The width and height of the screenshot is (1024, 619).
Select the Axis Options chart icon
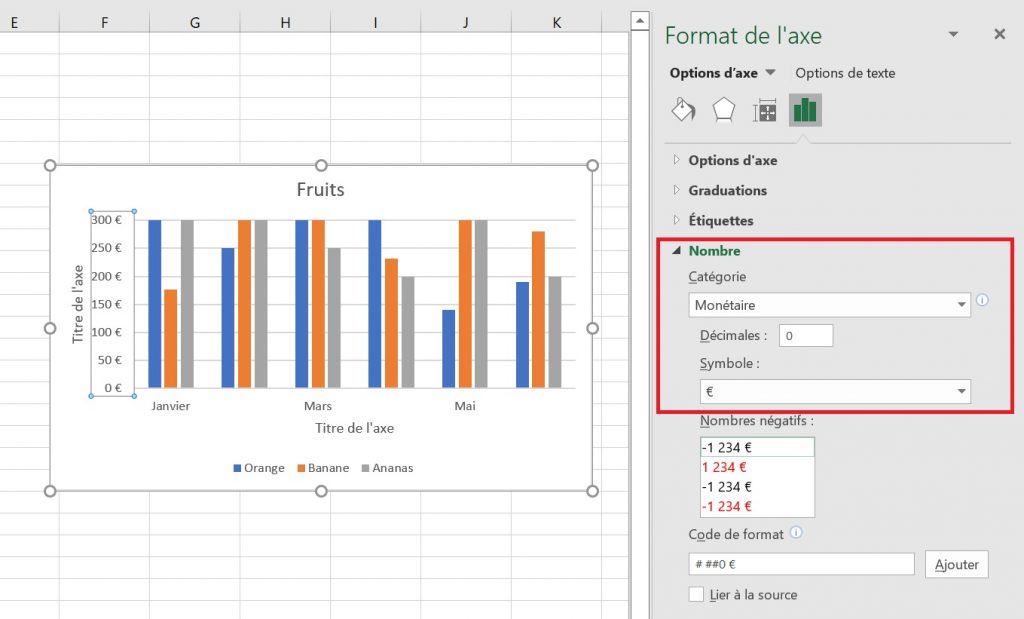tap(805, 110)
